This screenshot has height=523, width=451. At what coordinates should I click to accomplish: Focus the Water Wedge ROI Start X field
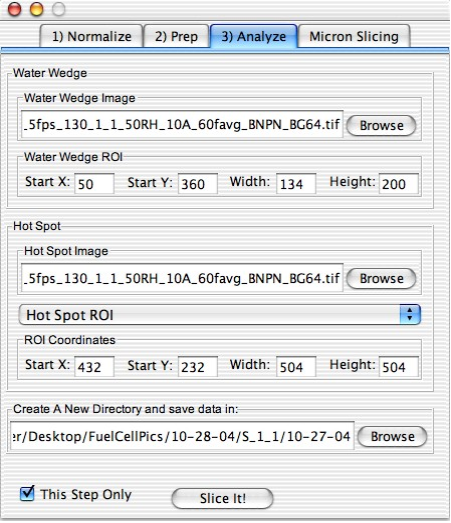[x=94, y=183]
